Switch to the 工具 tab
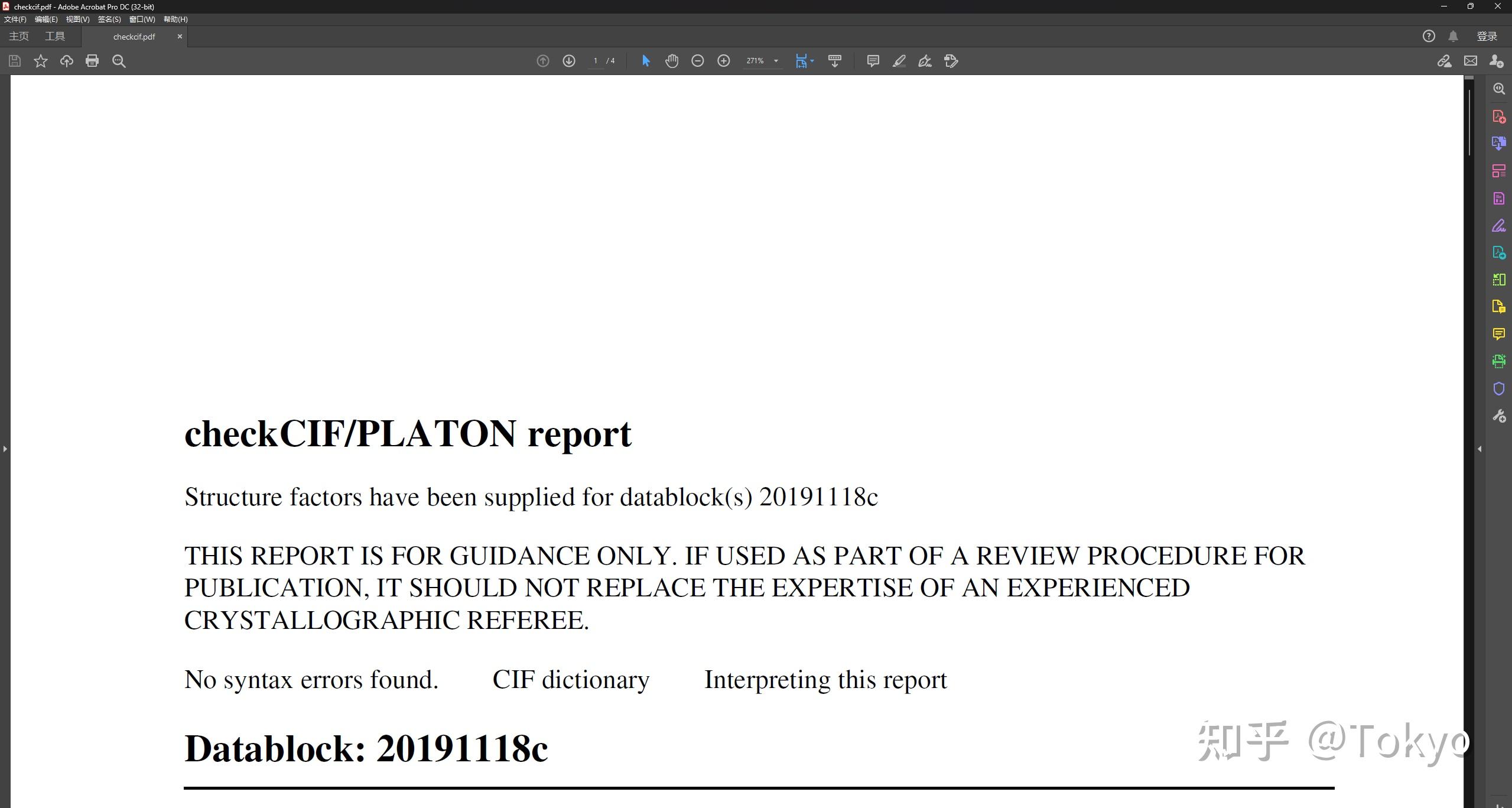Screen dimensions: 1512x808 (x=55, y=37)
